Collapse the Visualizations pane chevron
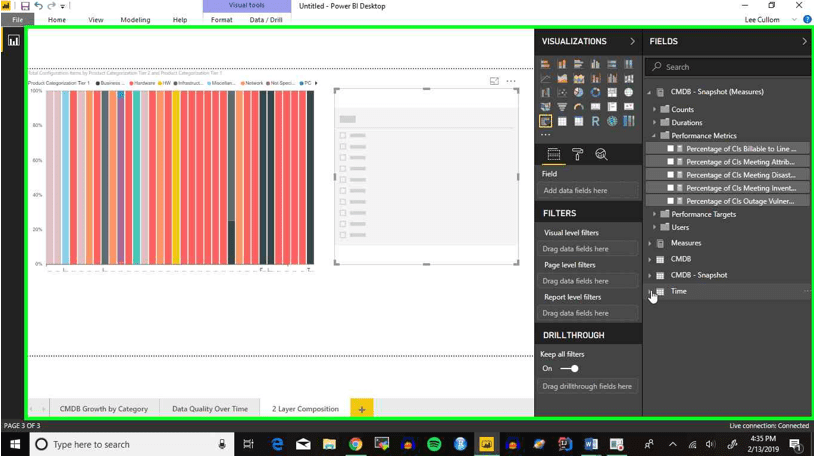 [632, 41]
